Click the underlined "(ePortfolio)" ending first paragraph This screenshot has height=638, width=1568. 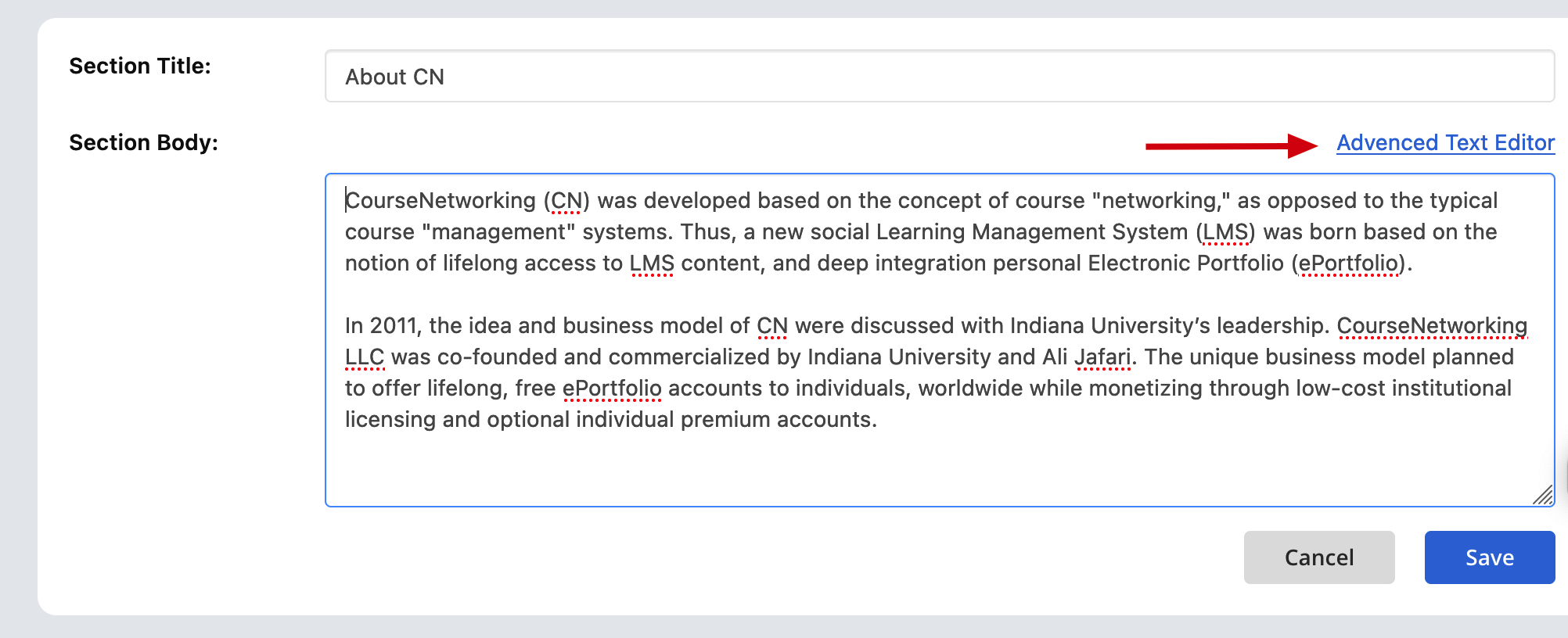click(x=1348, y=263)
